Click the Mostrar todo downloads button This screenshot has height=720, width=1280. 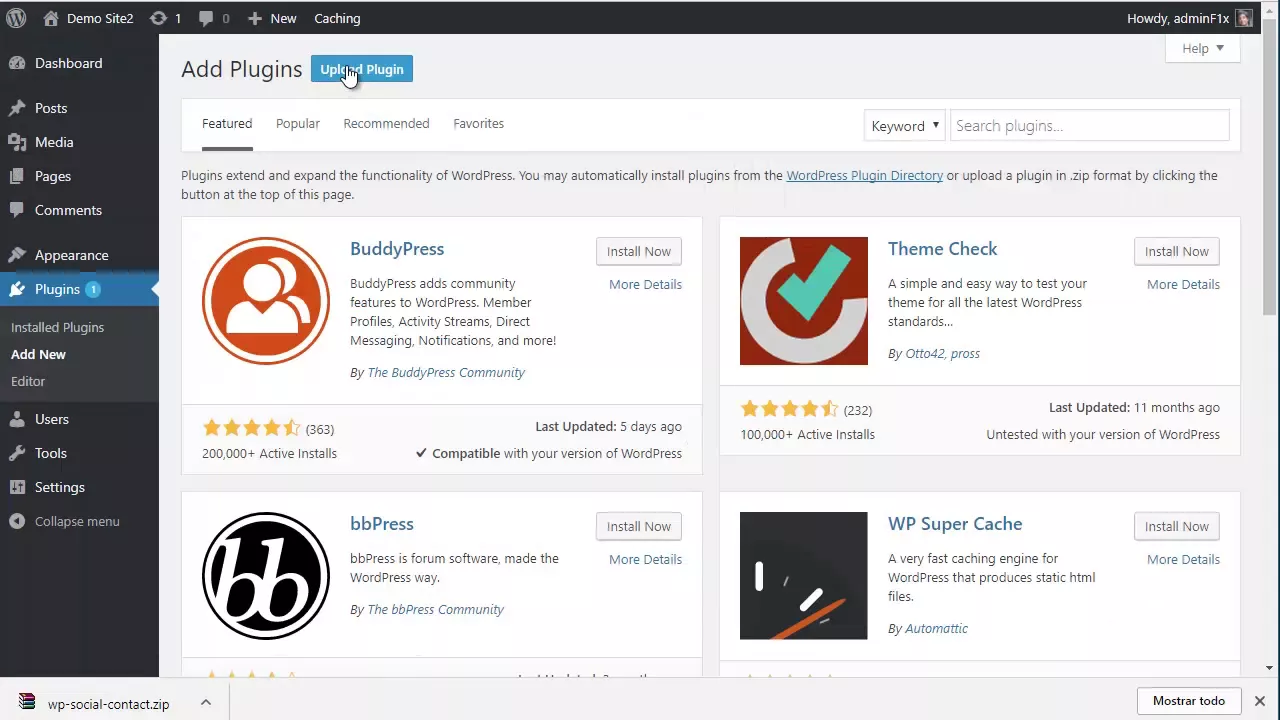(1189, 701)
